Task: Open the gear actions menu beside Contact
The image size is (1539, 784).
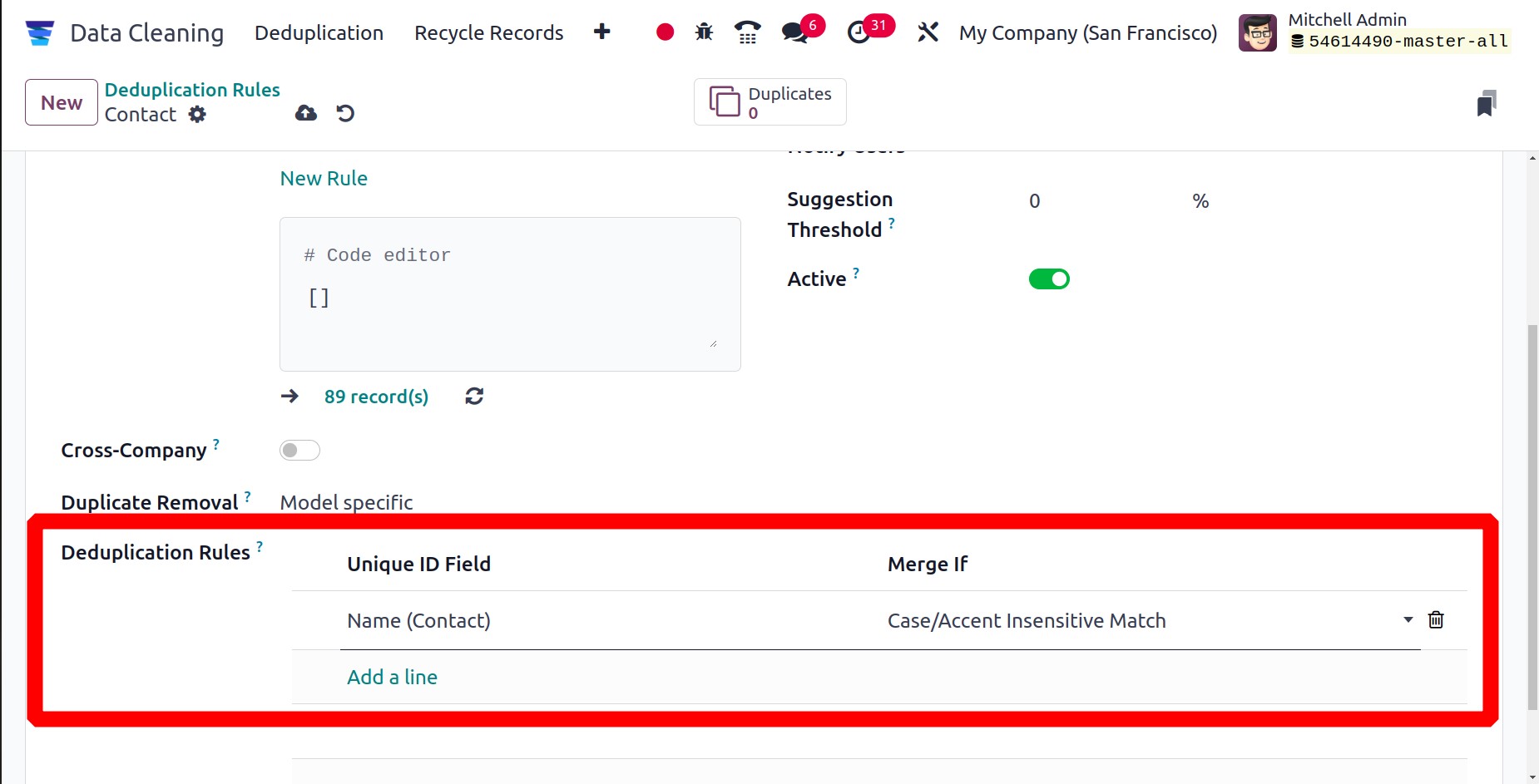Action: (197, 115)
